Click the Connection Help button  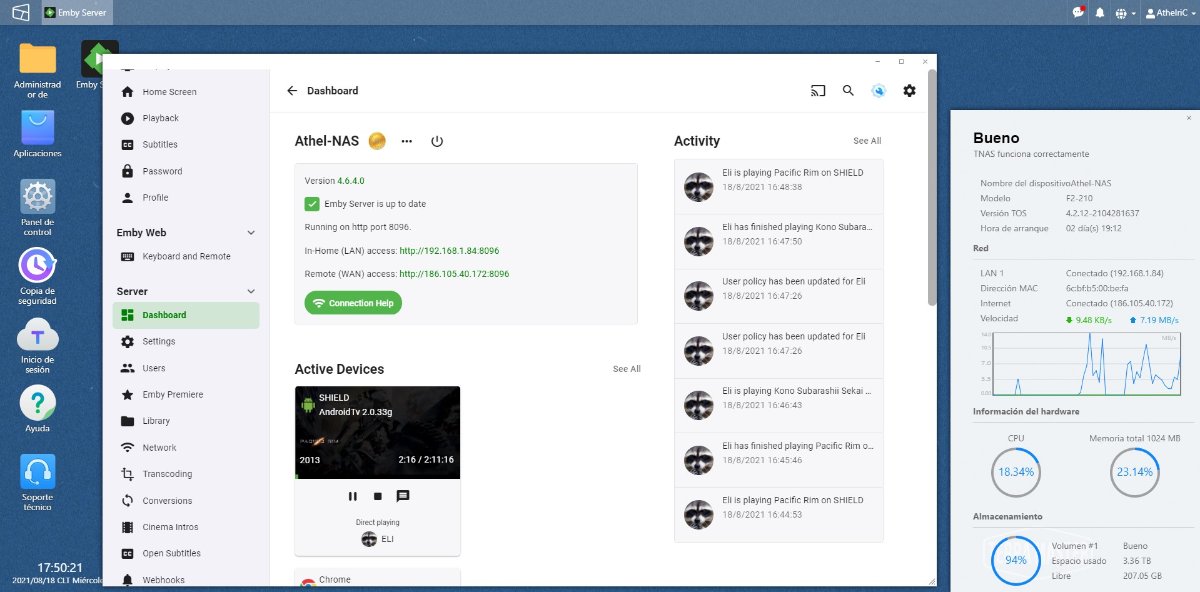(353, 303)
